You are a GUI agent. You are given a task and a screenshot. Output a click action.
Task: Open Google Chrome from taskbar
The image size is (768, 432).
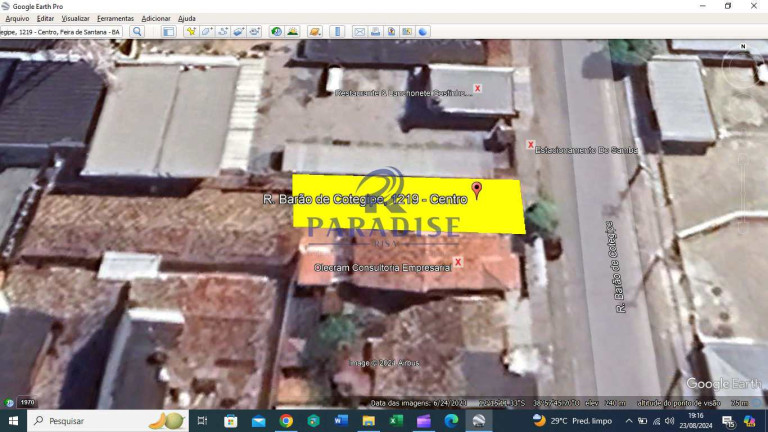(x=286, y=421)
